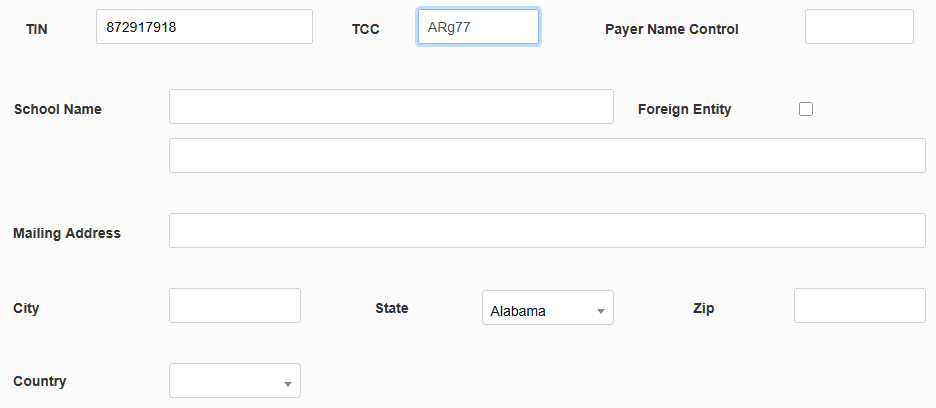The height and width of the screenshot is (408, 936).
Task: Click the Mailing Address input field
Action: pyautogui.click(x=547, y=231)
